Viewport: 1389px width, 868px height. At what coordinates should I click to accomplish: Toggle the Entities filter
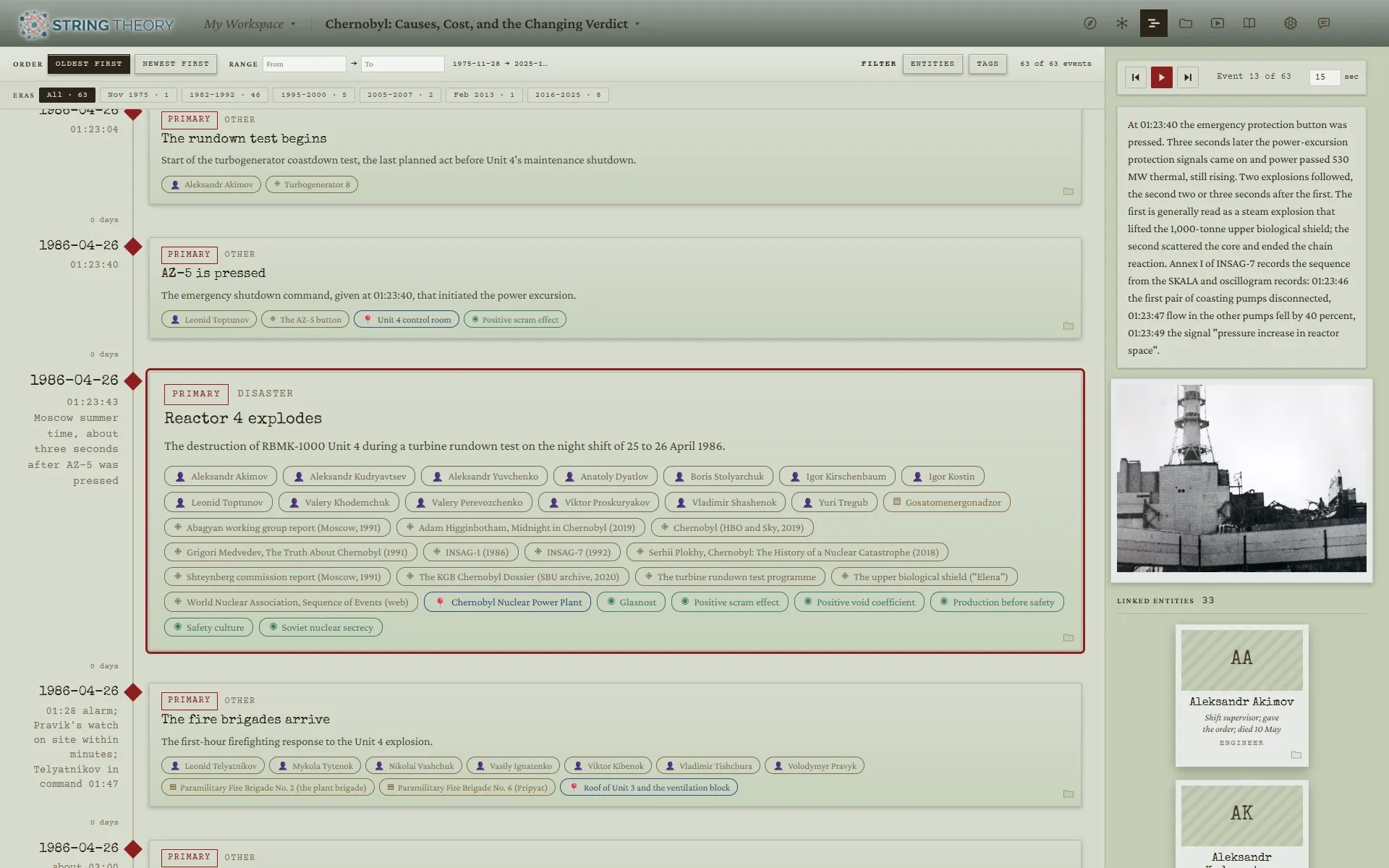[932, 64]
